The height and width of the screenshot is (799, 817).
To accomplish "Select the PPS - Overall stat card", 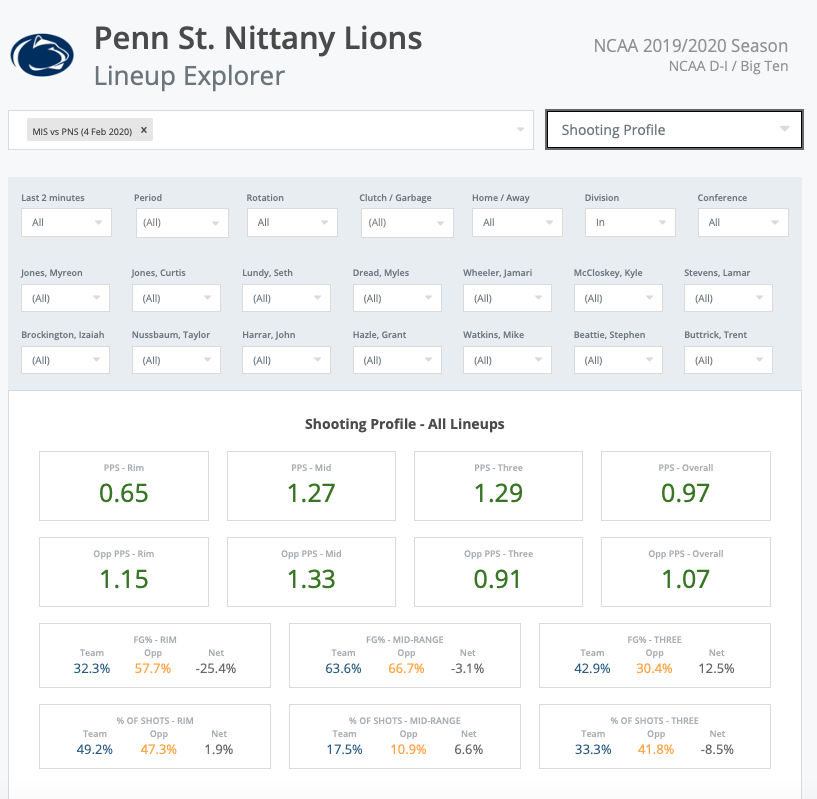I will tap(686, 486).
